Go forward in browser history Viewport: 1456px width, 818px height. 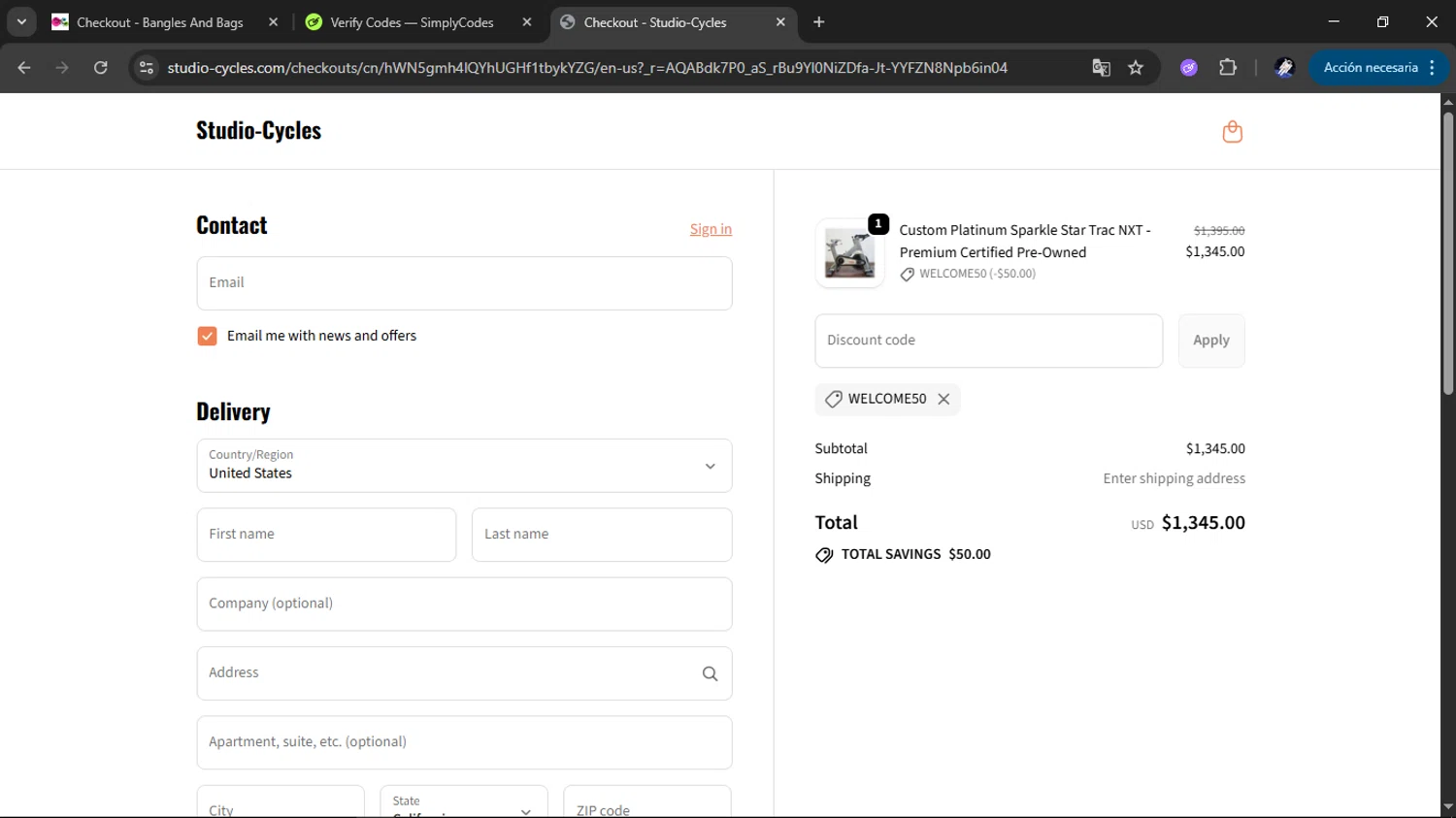62,68
